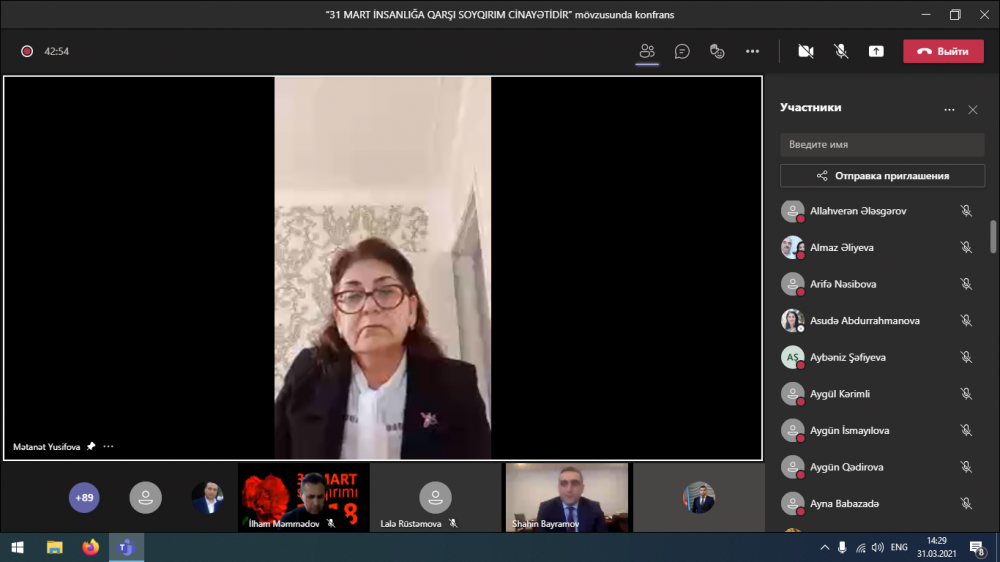Click the participants list scrollbar
The image size is (1000, 562).
tap(993, 237)
